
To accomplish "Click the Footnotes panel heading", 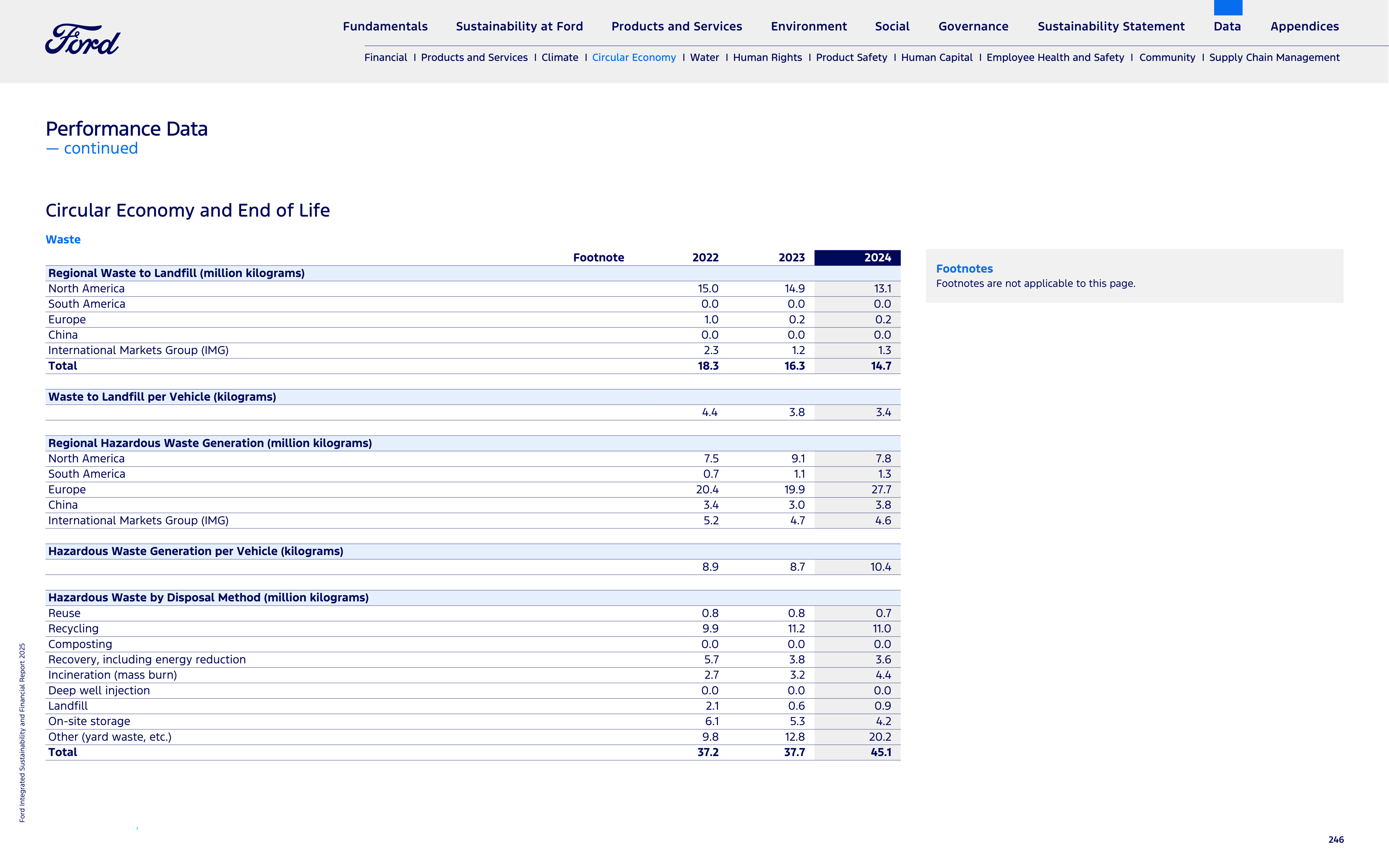I will point(964,269).
